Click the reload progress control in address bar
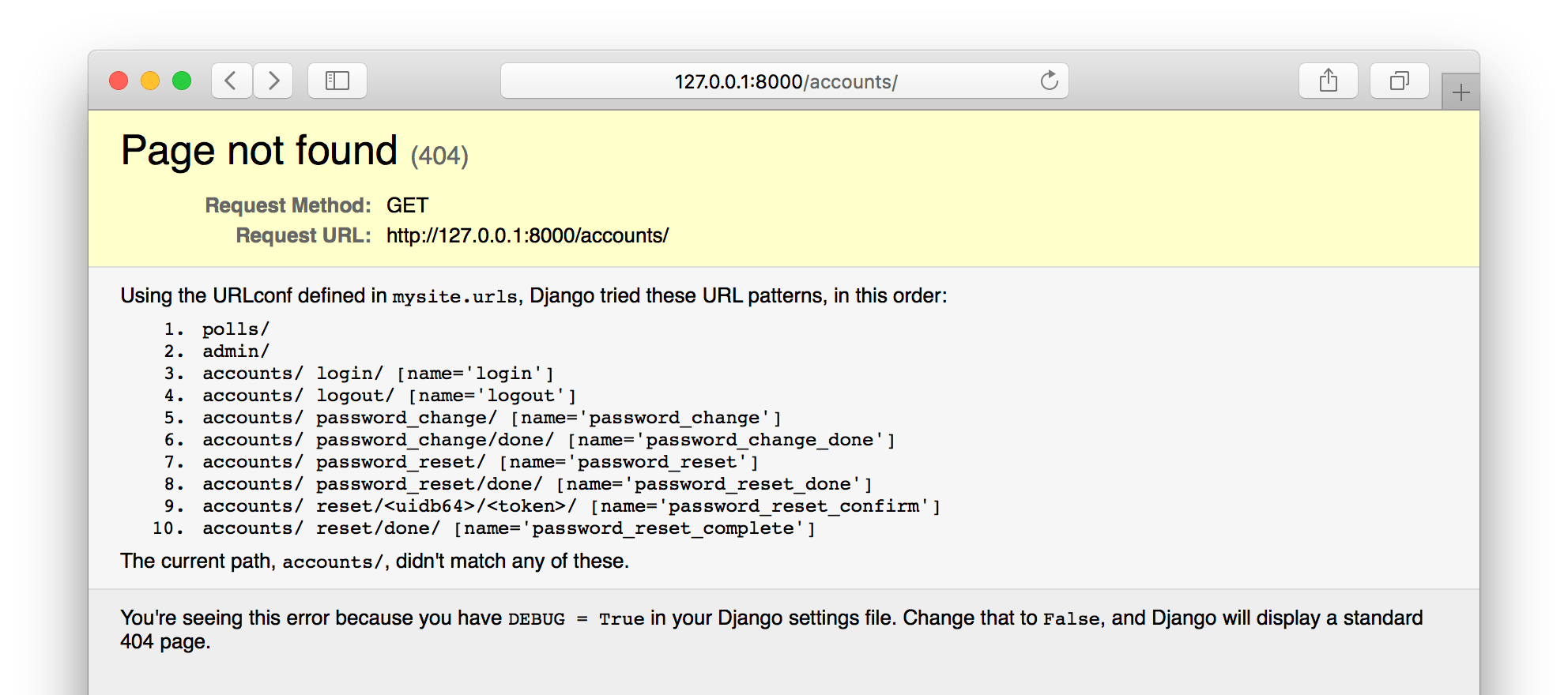This screenshot has height=695, width=1568. point(1049,80)
